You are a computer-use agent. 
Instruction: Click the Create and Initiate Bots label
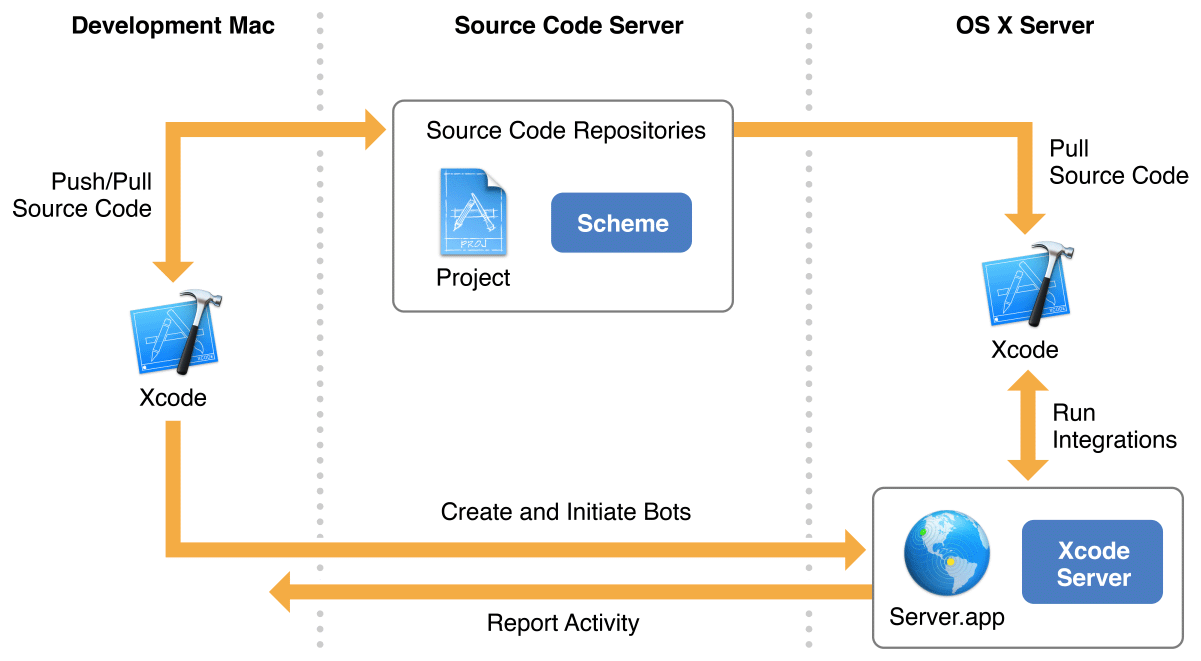pos(565,511)
